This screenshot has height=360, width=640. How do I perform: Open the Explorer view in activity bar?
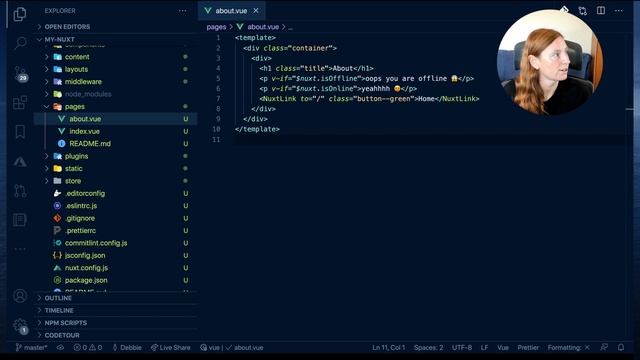pyautogui.click(x=20, y=14)
